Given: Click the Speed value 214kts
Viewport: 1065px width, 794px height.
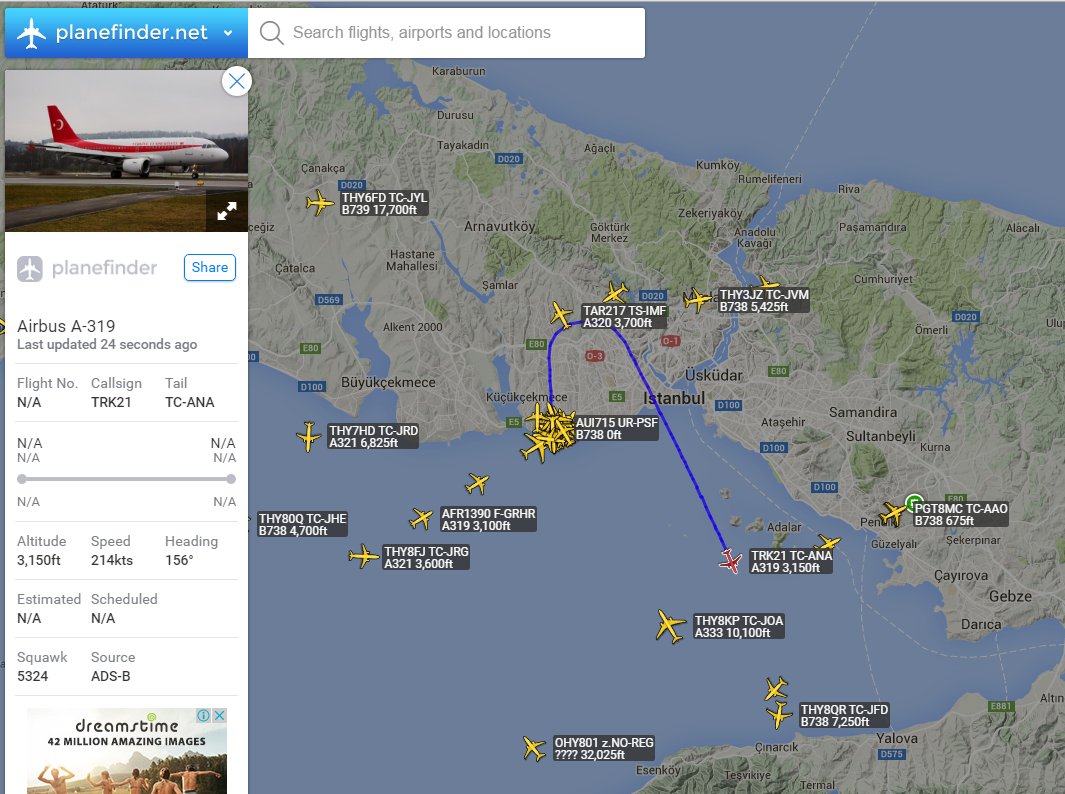Looking at the screenshot, I should (x=112, y=560).
